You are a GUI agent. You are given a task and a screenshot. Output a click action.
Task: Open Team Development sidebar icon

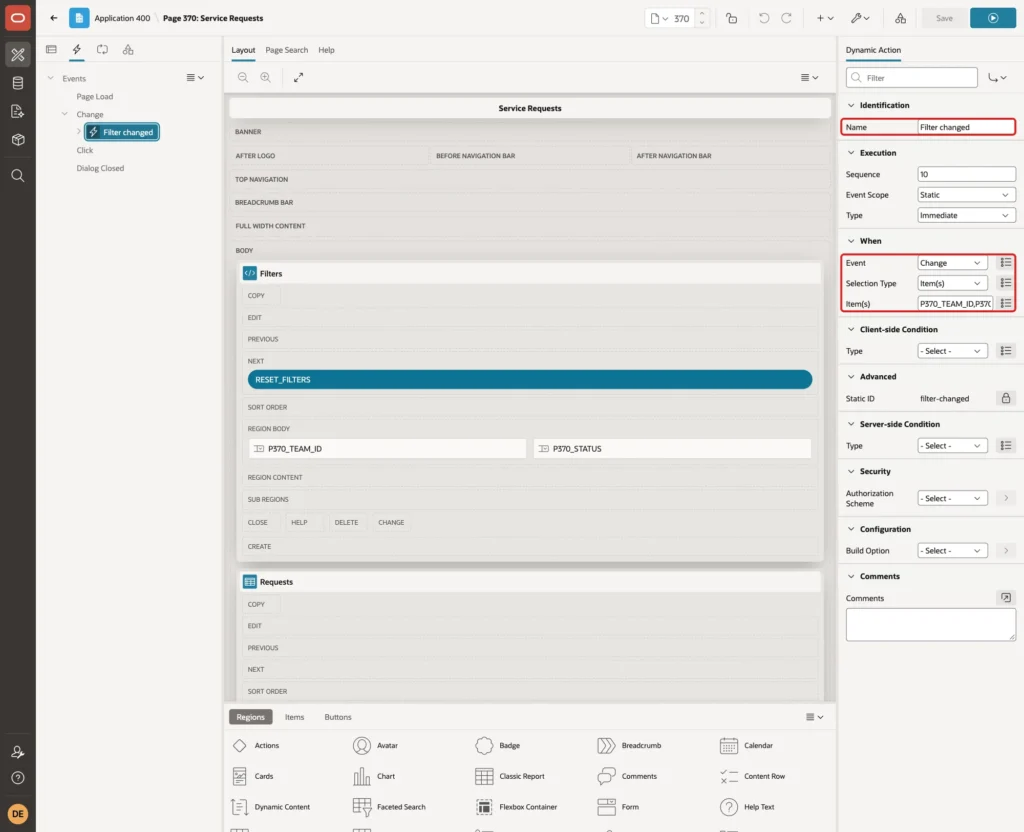tap(18, 112)
